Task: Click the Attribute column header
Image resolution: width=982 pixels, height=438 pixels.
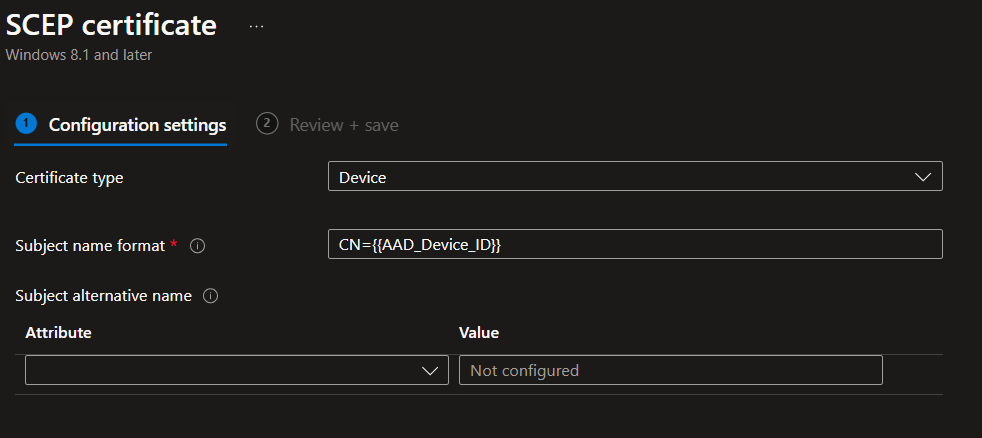Action: tap(58, 332)
